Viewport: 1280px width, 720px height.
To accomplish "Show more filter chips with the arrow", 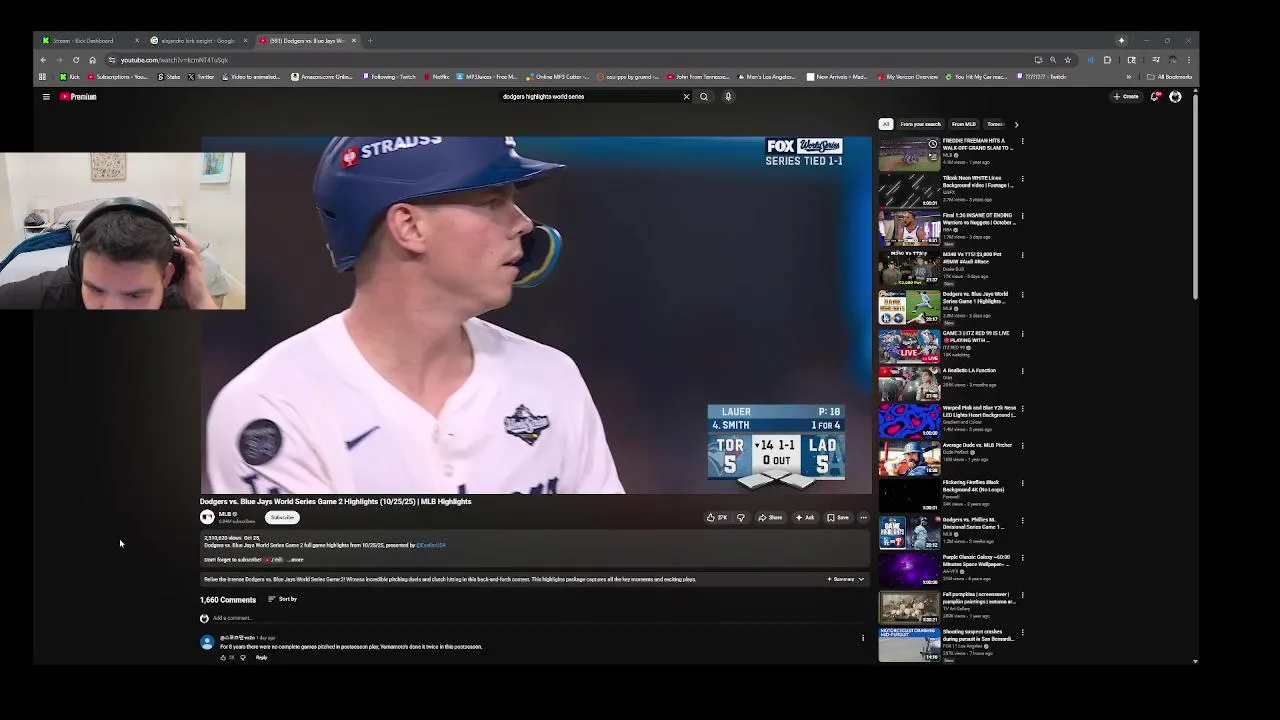I will (x=1016, y=124).
